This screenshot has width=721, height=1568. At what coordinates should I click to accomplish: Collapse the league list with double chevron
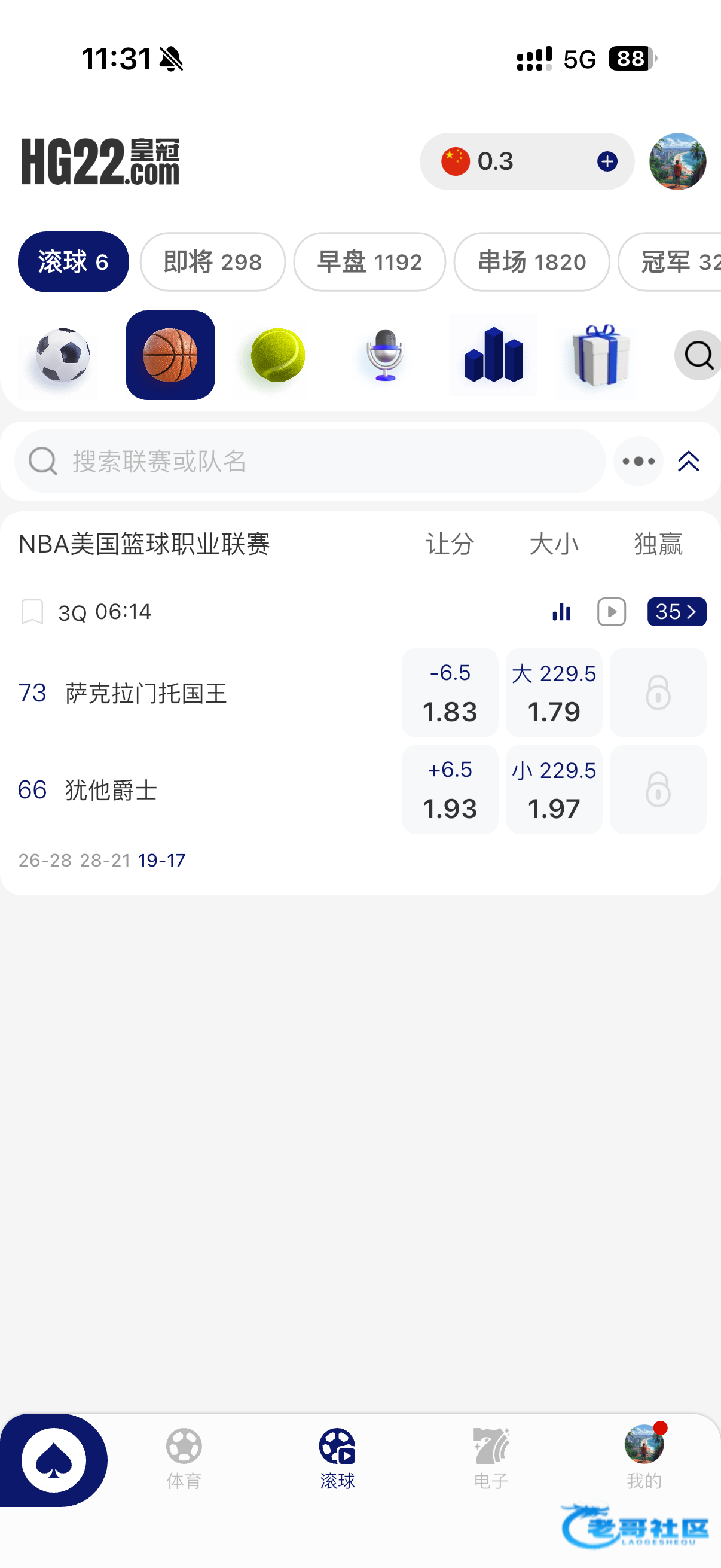pos(688,462)
